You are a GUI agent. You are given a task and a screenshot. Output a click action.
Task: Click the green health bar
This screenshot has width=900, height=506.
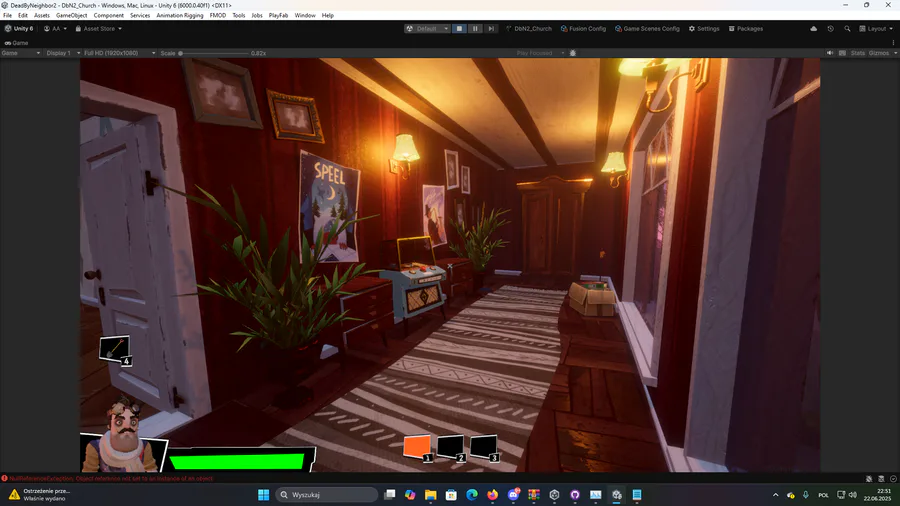click(x=237, y=461)
